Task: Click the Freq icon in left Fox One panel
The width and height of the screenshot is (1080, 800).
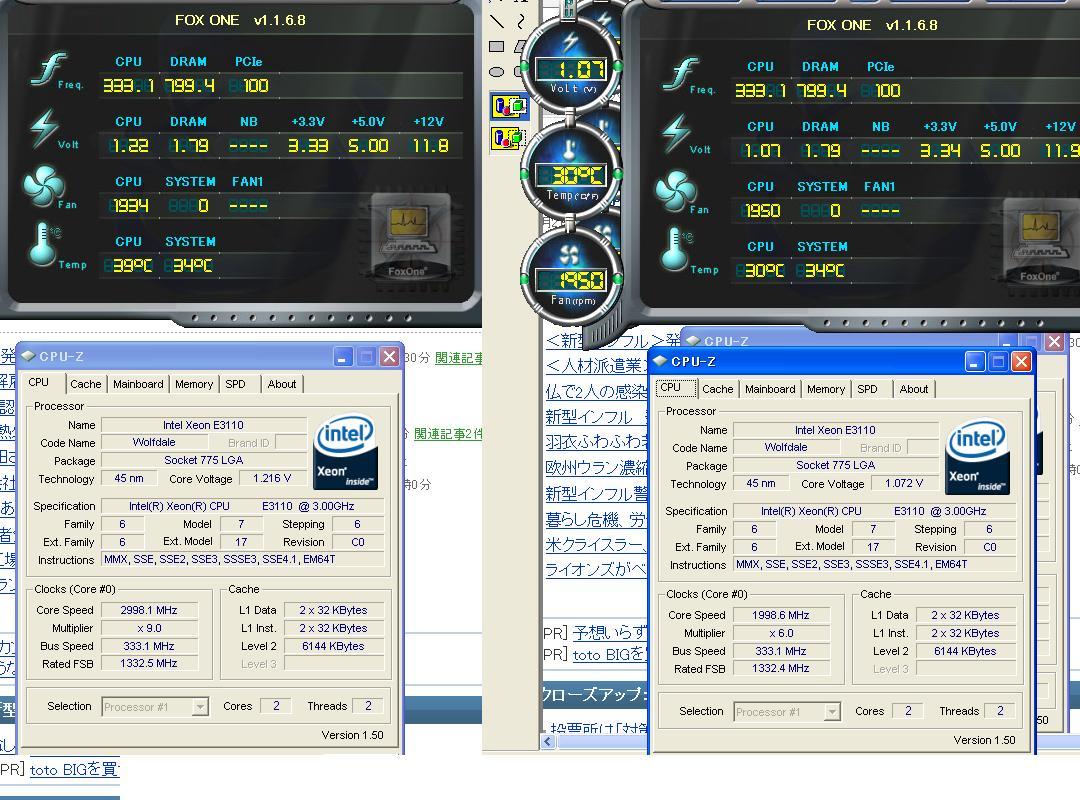Action: click(x=50, y=69)
